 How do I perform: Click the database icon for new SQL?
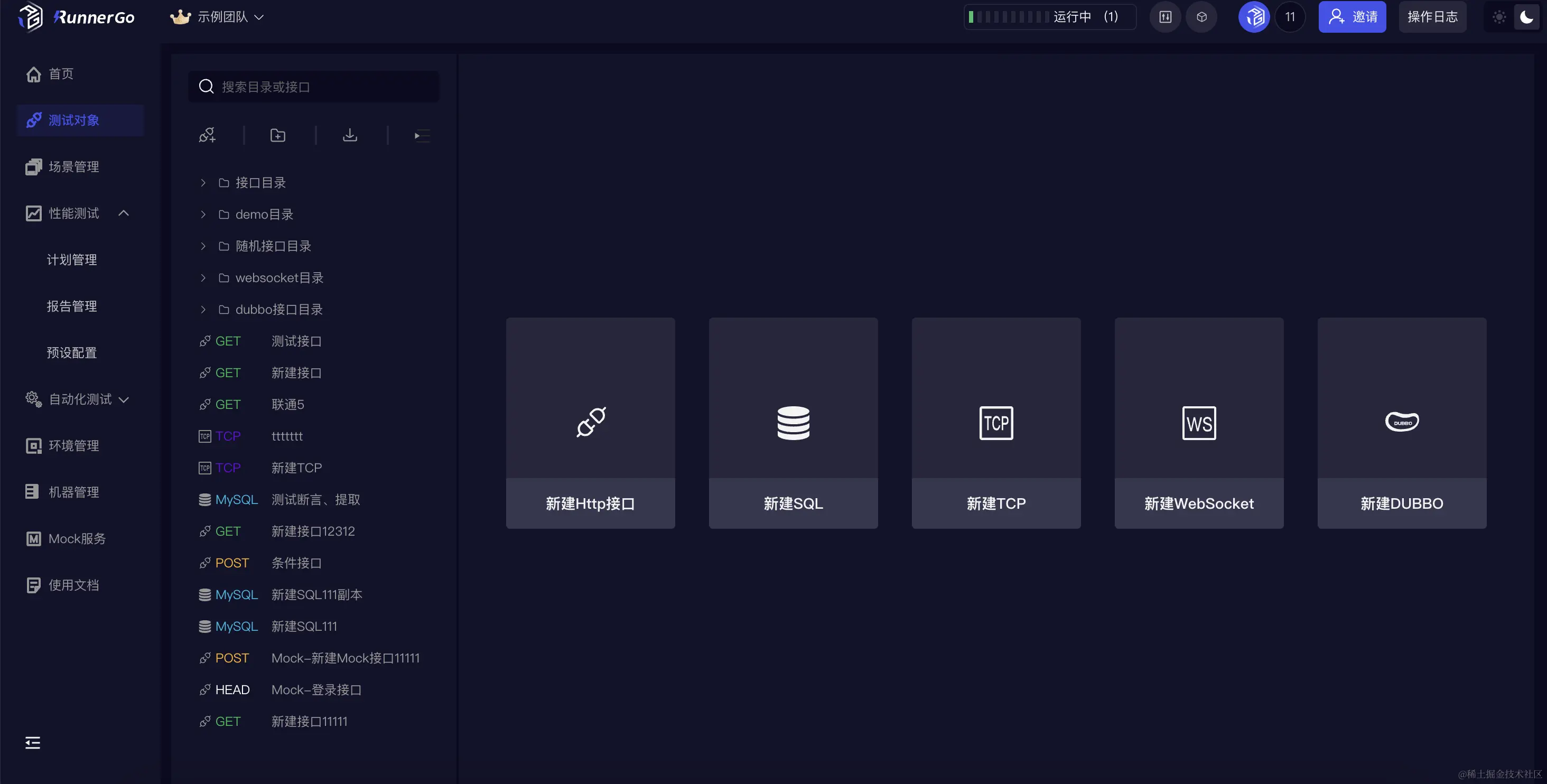point(793,423)
